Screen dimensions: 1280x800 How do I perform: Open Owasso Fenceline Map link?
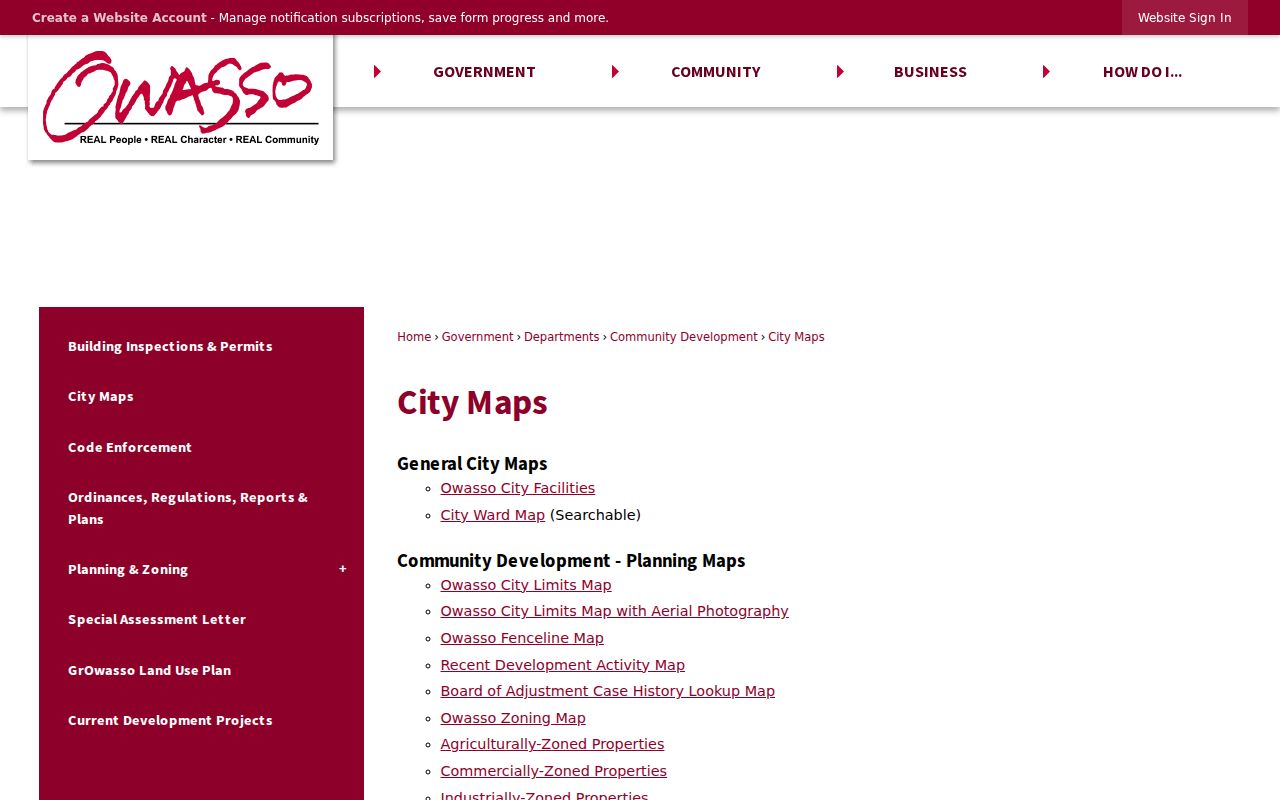pos(522,638)
